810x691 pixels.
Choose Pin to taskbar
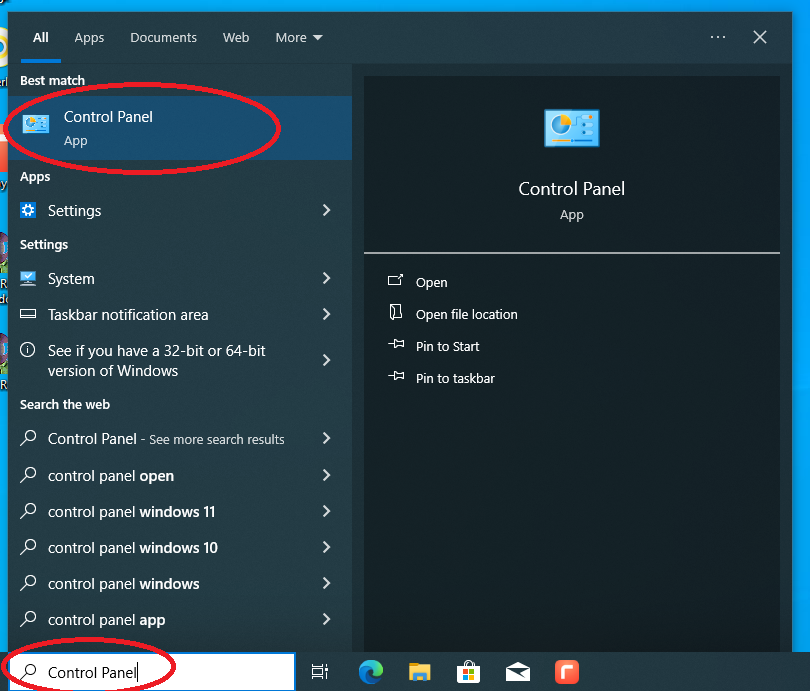[455, 379]
